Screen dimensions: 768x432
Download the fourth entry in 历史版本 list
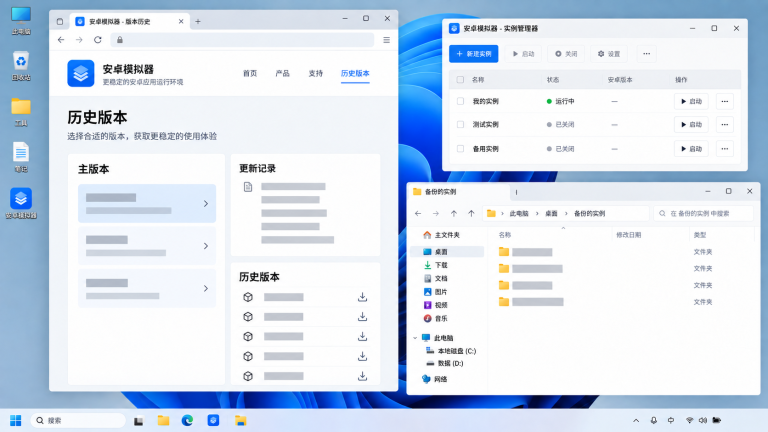coord(362,356)
